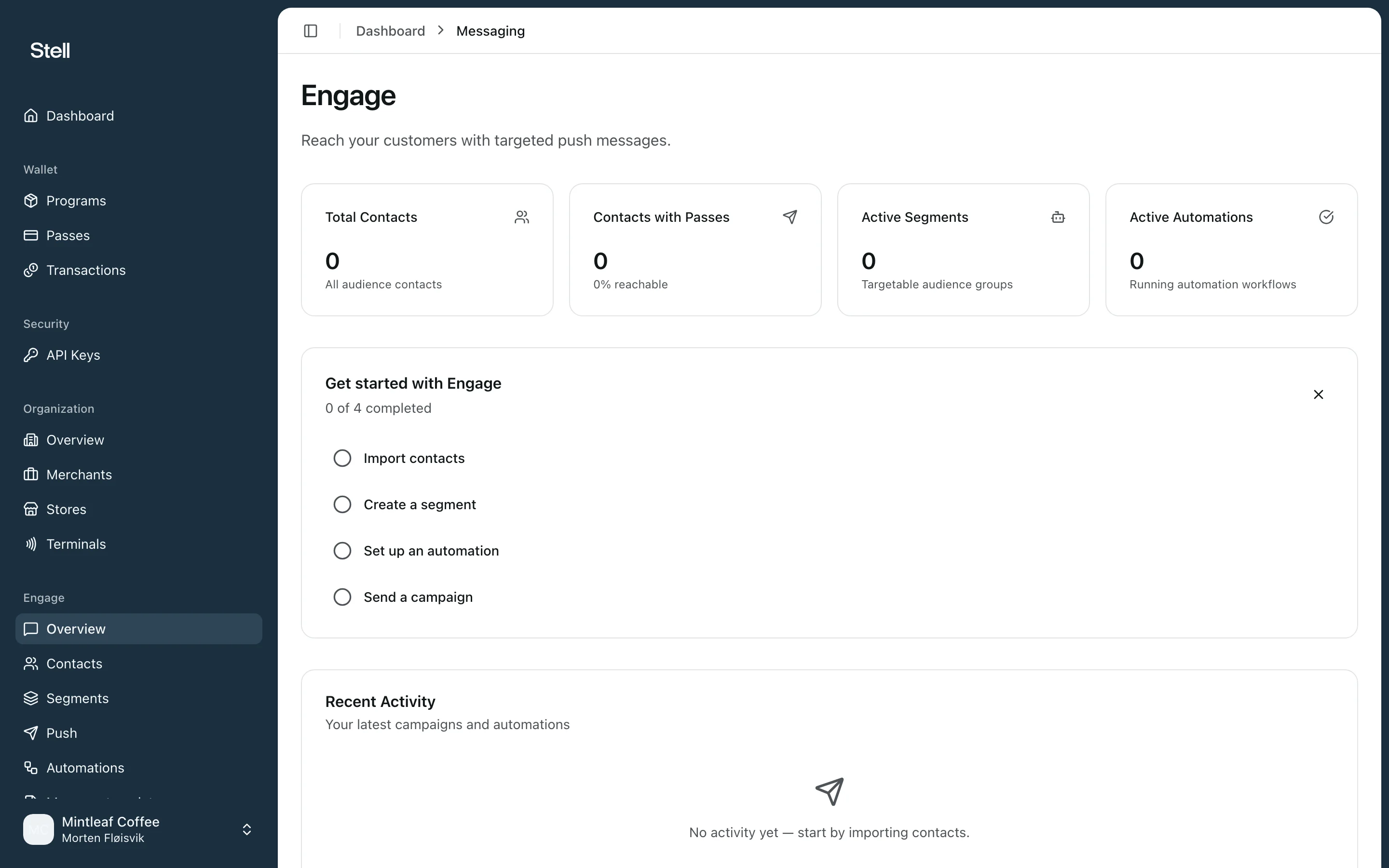Image resolution: width=1389 pixels, height=868 pixels.
Task: Click the Automations workflow icon
Action: point(31,768)
